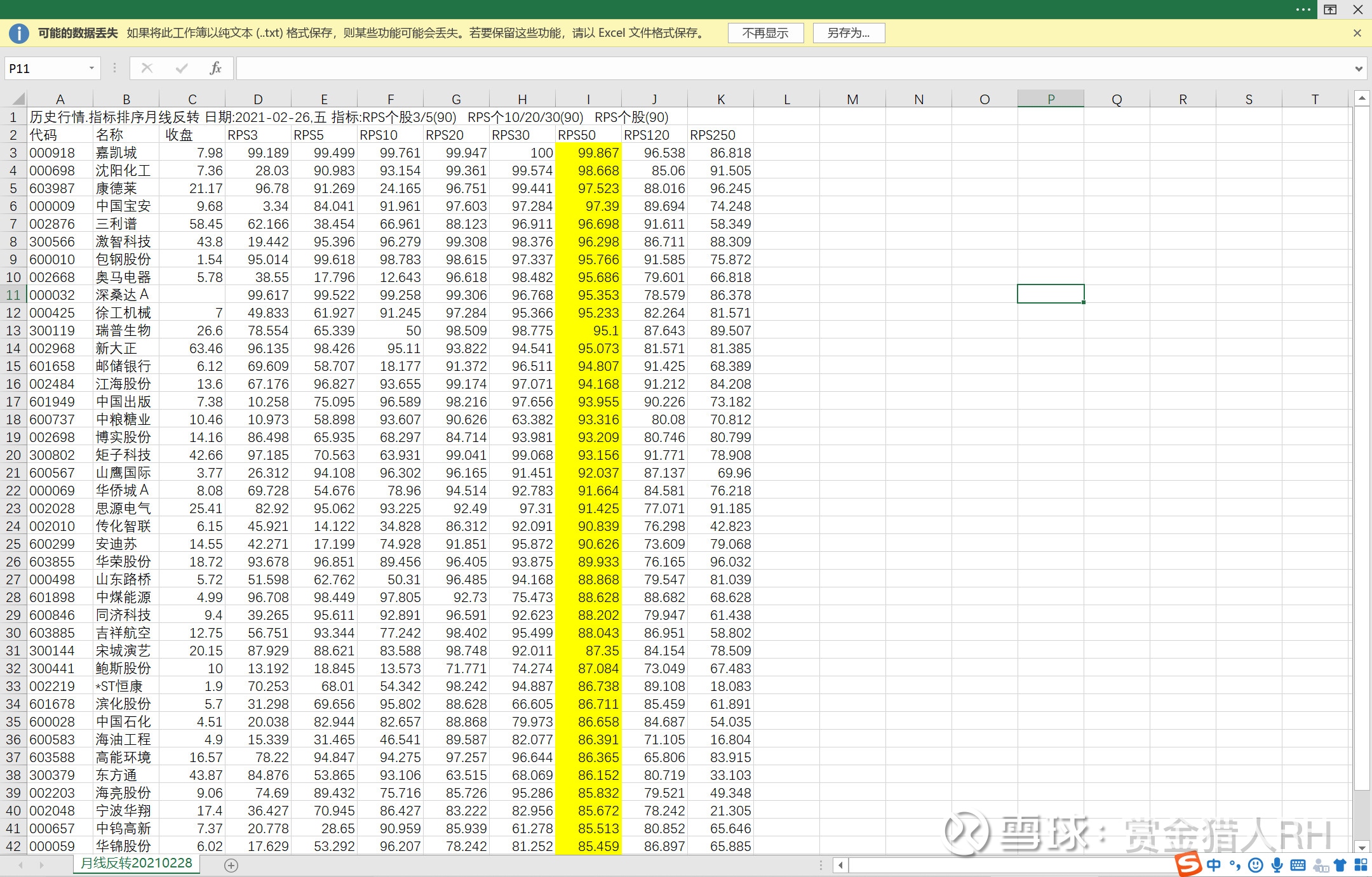The height and width of the screenshot is (877, 1372).
Task: Click the previous sheet navigation arrow
Action: [21, 865]
